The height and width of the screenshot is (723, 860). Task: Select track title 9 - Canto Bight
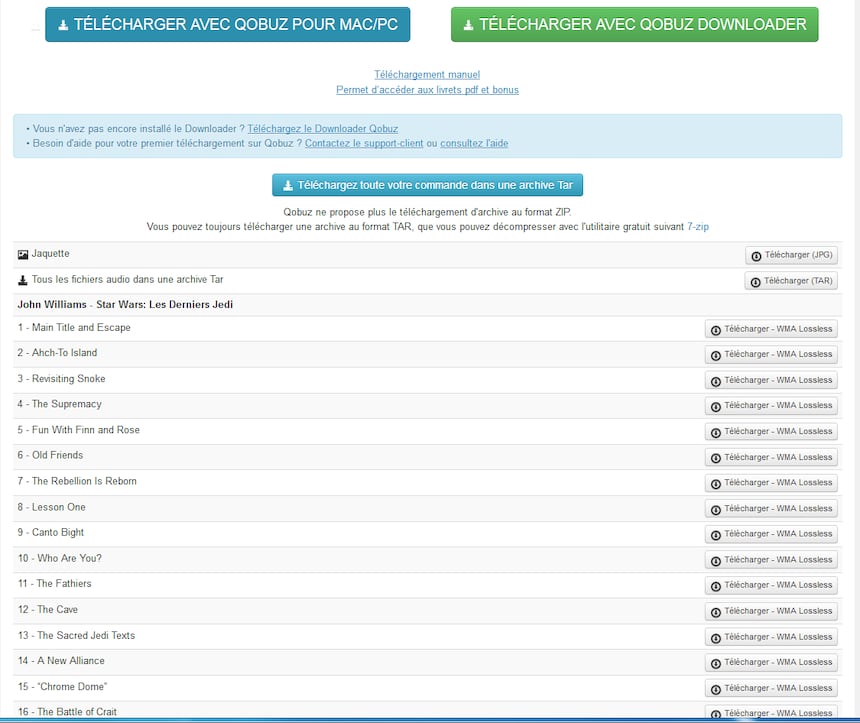click(x=51, y=532)
